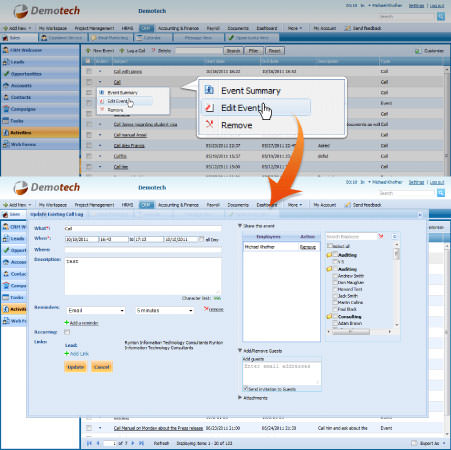
Task: Open the 5 minutes reminder time dropdown
Action: coord(165,310)
